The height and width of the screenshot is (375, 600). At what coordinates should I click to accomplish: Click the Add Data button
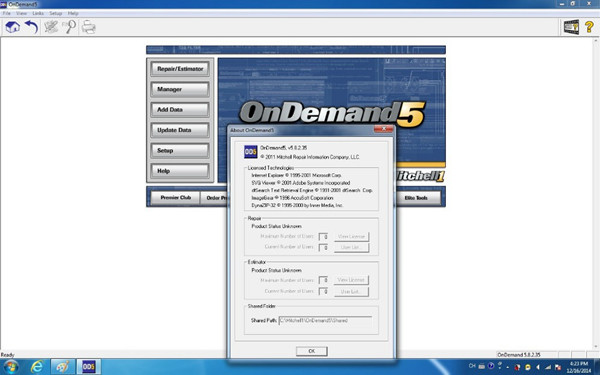[x=180, y=109]
